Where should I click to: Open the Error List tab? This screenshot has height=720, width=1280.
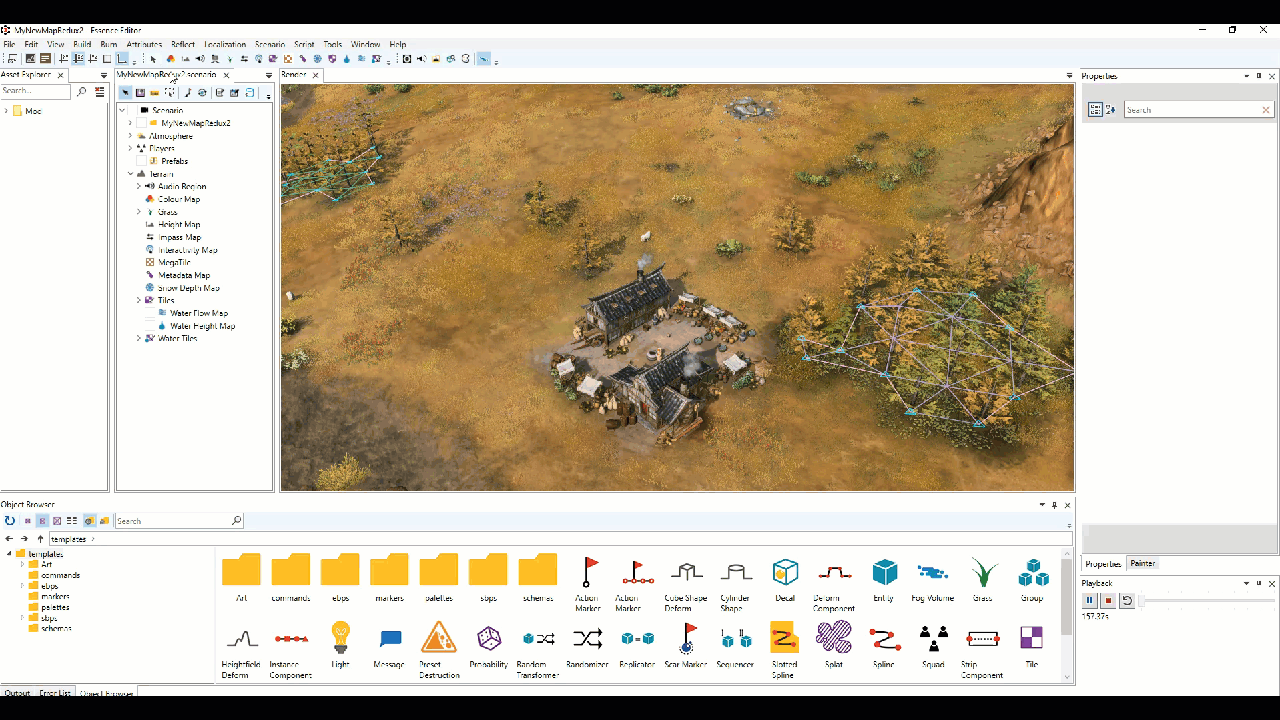pyautogui.click(x=55, y=693)
